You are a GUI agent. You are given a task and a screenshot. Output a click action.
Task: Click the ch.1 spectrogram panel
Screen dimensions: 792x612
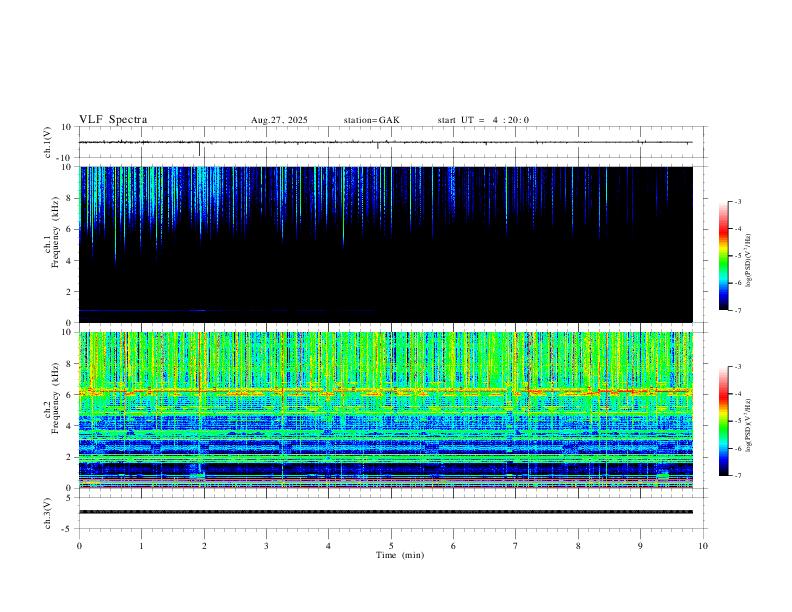pos(386,244)
